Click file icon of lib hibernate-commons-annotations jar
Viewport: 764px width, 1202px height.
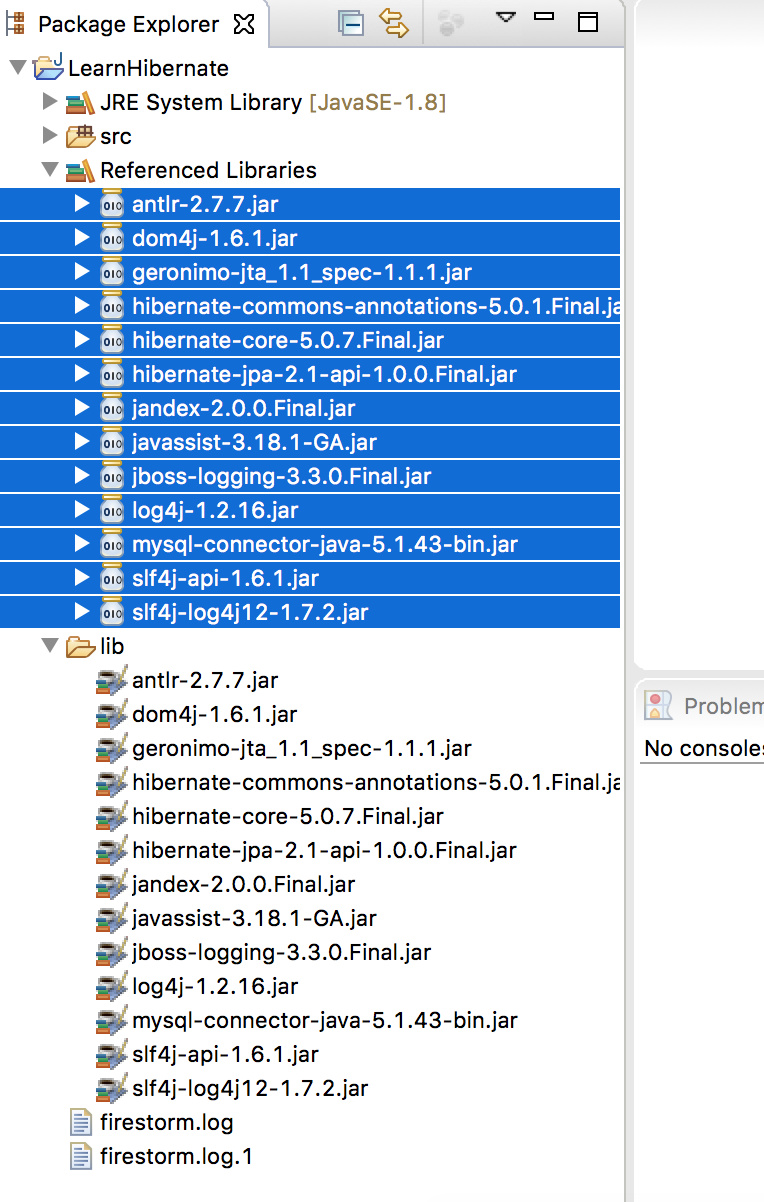click(x=111, y=783)
